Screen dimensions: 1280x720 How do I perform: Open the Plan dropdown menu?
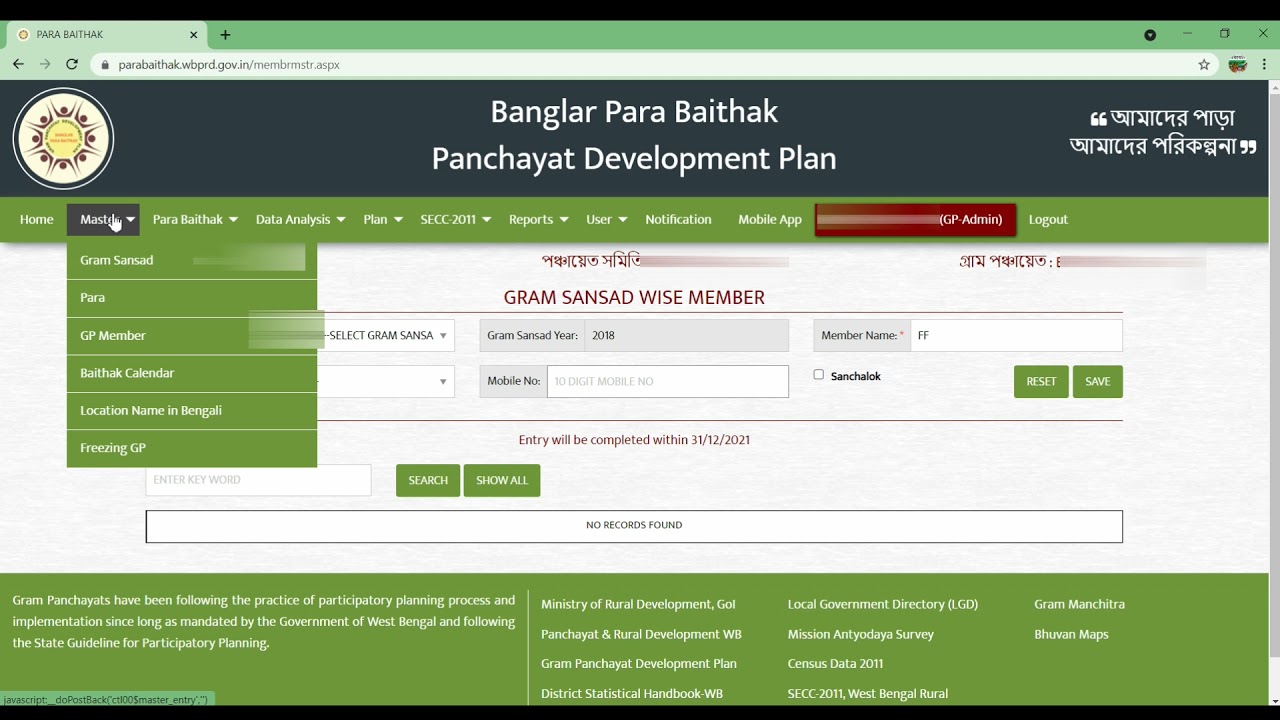383,219
